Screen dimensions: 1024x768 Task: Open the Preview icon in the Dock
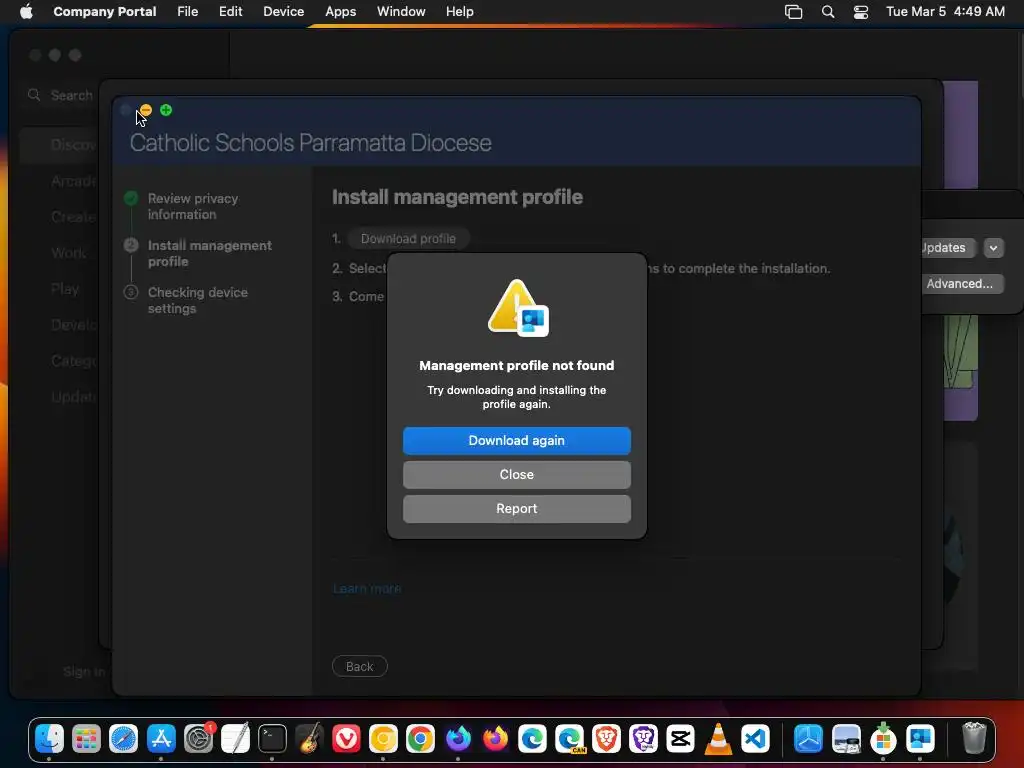846,739
